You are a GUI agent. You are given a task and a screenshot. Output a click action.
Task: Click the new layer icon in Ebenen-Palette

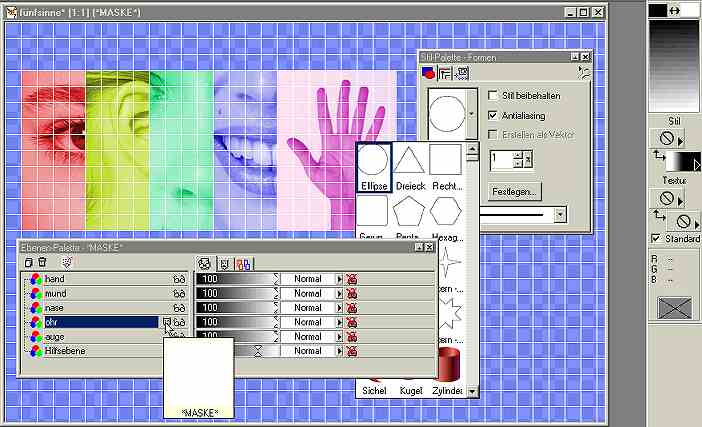tap(29, 262)
